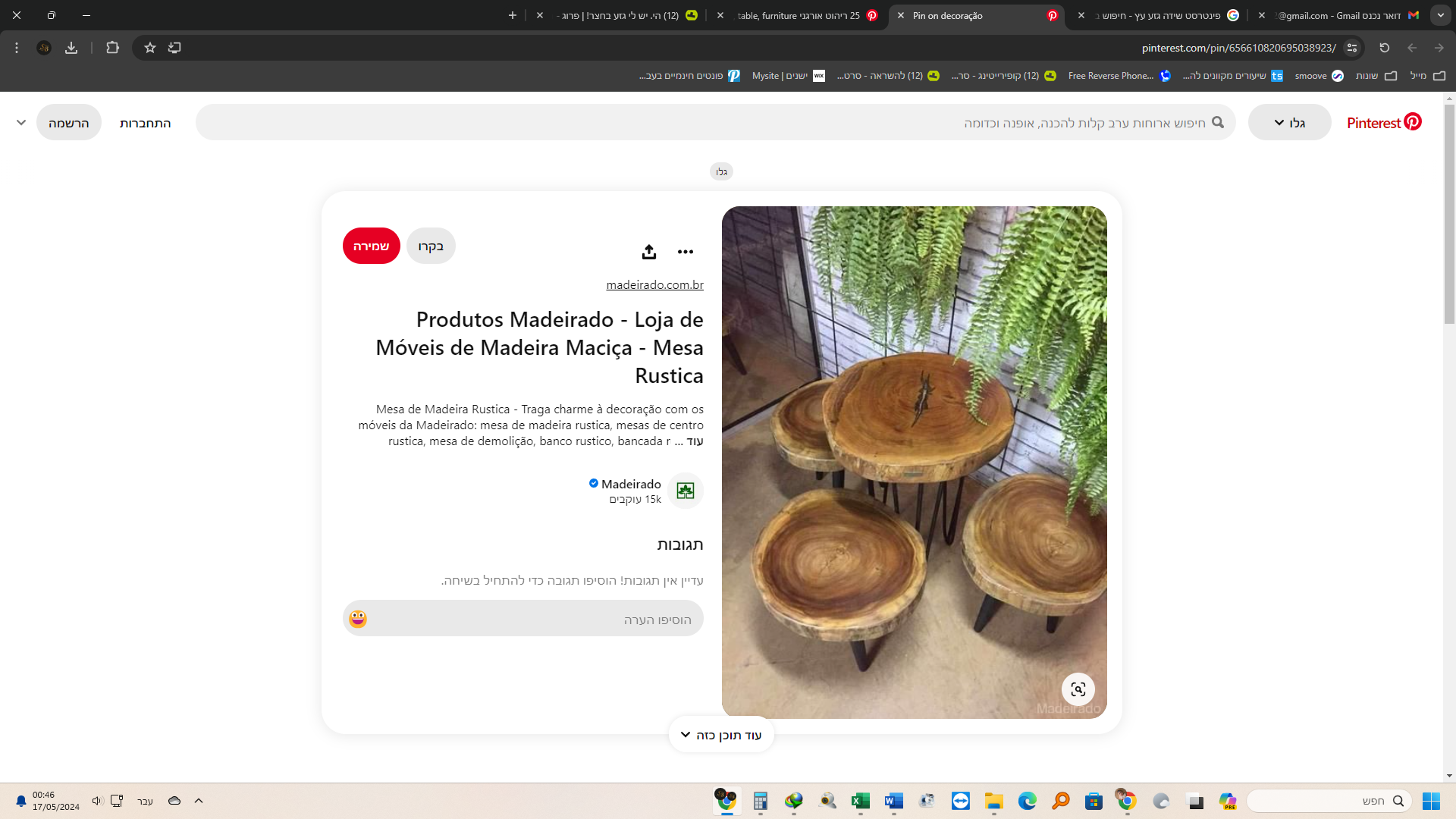Image resolution: width=1456 pixels, height=819 pixels.
Task: Expand 'עוד תוכן כזה' more content
Action: pyautogui.click(x=721, y=735)
